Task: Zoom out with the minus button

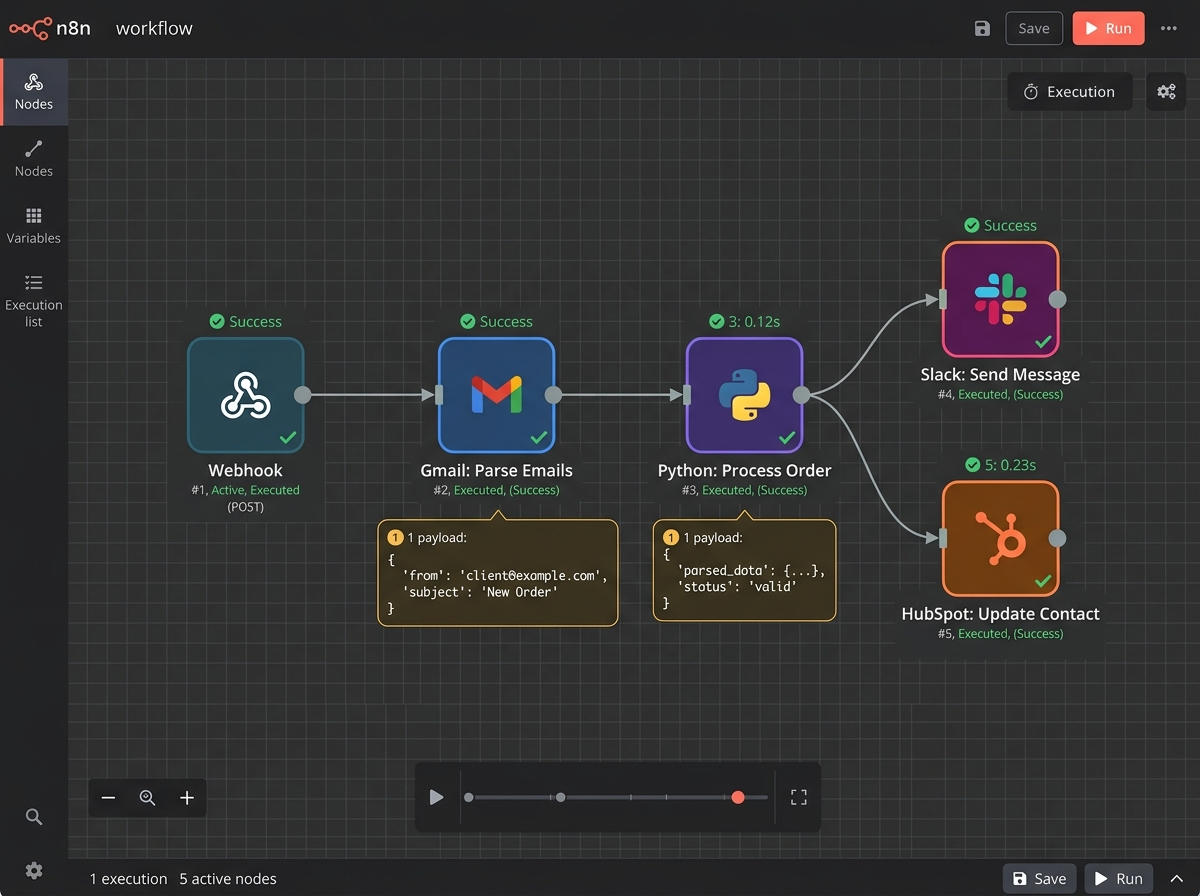Action: click(109, 797)
